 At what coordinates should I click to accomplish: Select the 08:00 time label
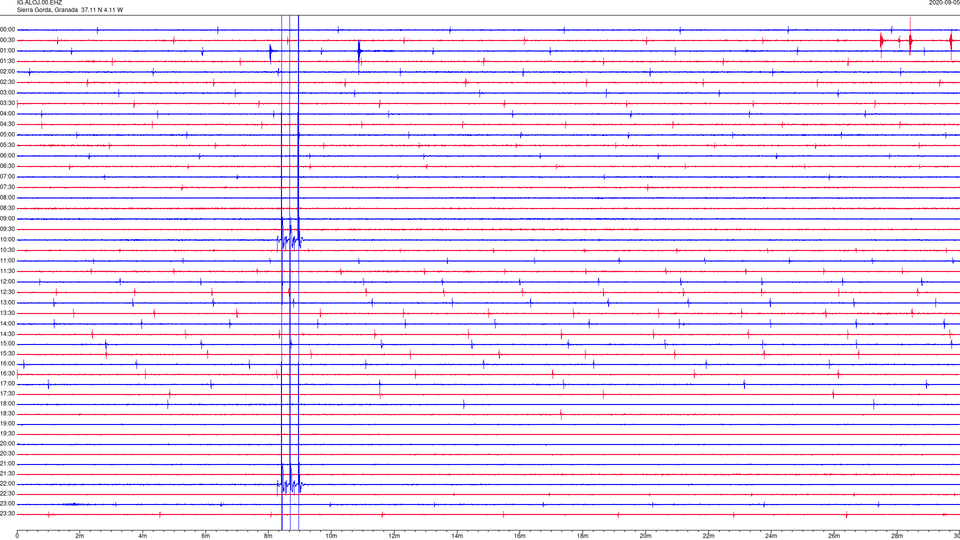7,198
